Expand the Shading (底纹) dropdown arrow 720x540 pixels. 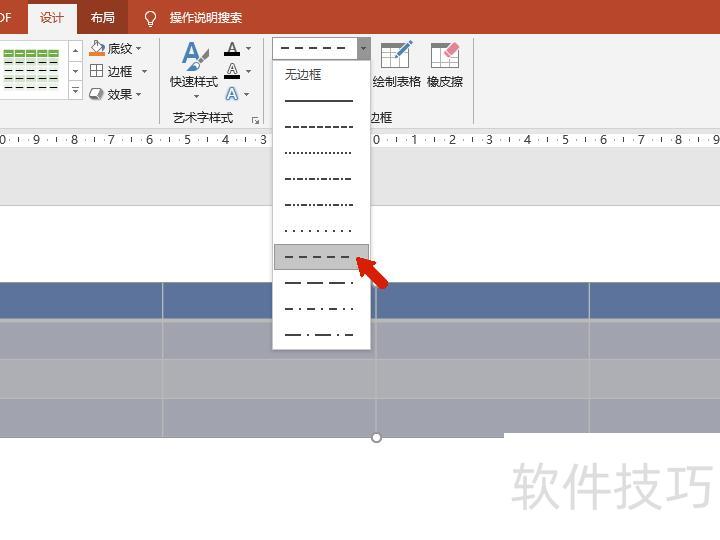click(x=139, y=48)
